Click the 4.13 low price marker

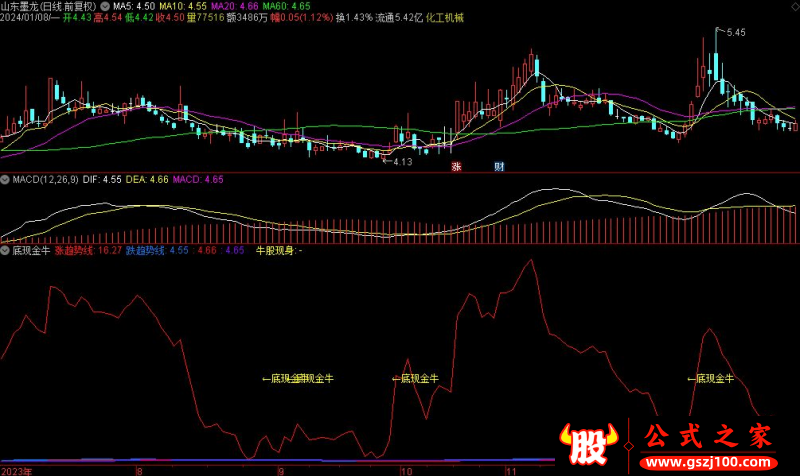(402, 161)
